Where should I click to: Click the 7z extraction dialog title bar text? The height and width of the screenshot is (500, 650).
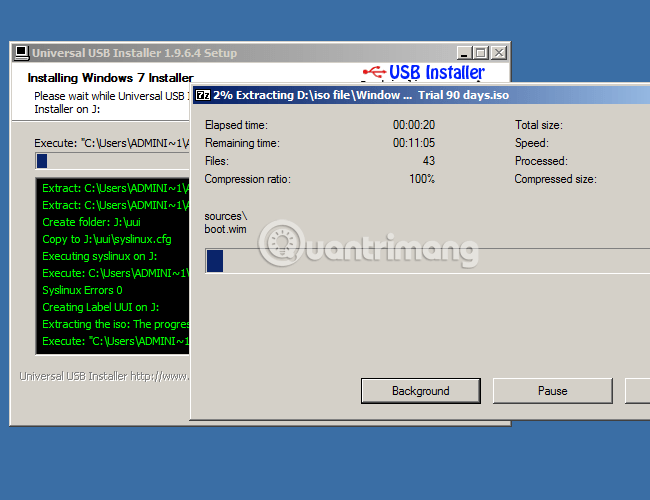click(361, 95)
